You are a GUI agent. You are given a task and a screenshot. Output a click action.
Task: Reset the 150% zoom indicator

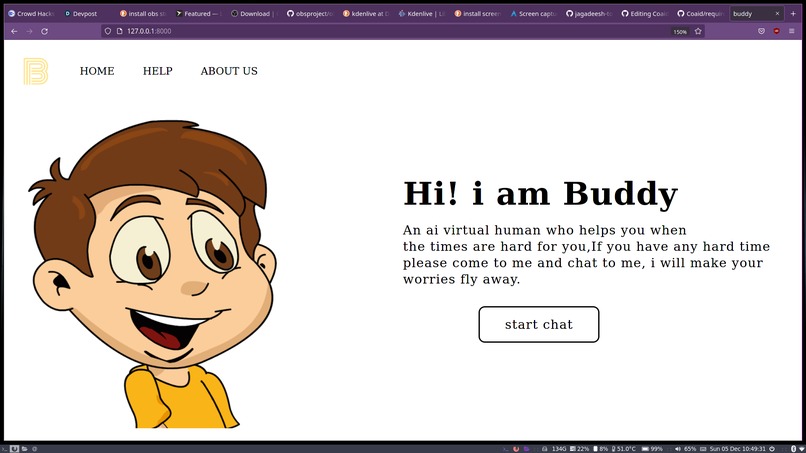(x=680, y=32)
